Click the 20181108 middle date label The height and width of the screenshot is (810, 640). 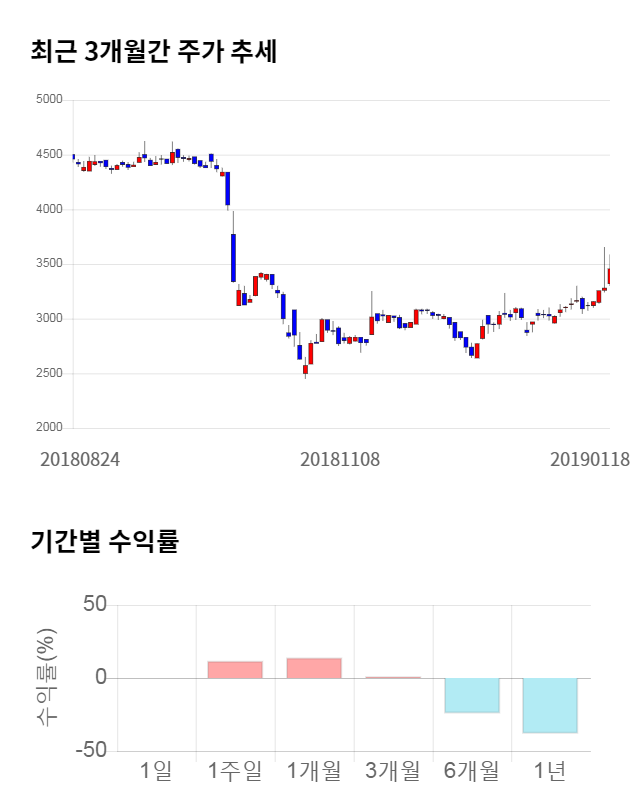click(340, 459)
